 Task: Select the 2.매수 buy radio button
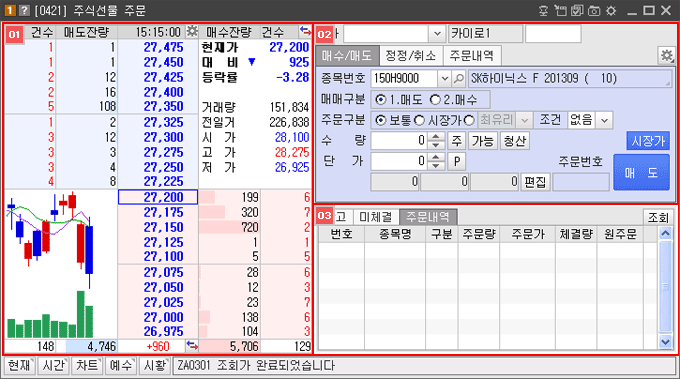point(435,100)
